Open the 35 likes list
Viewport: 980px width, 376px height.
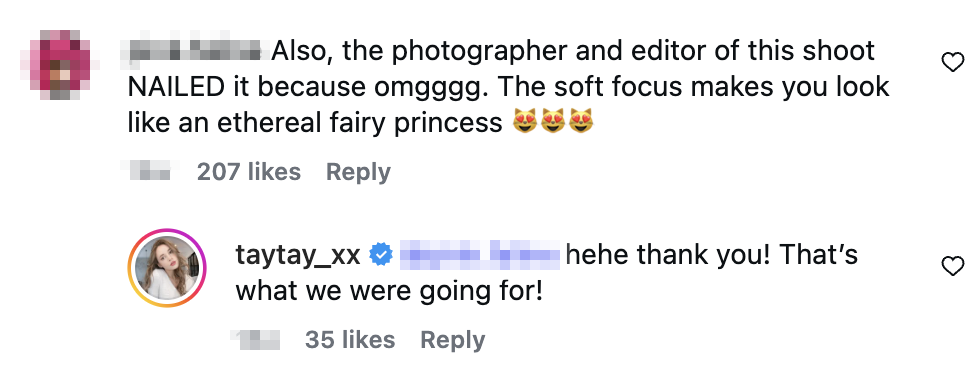(350, 340)
